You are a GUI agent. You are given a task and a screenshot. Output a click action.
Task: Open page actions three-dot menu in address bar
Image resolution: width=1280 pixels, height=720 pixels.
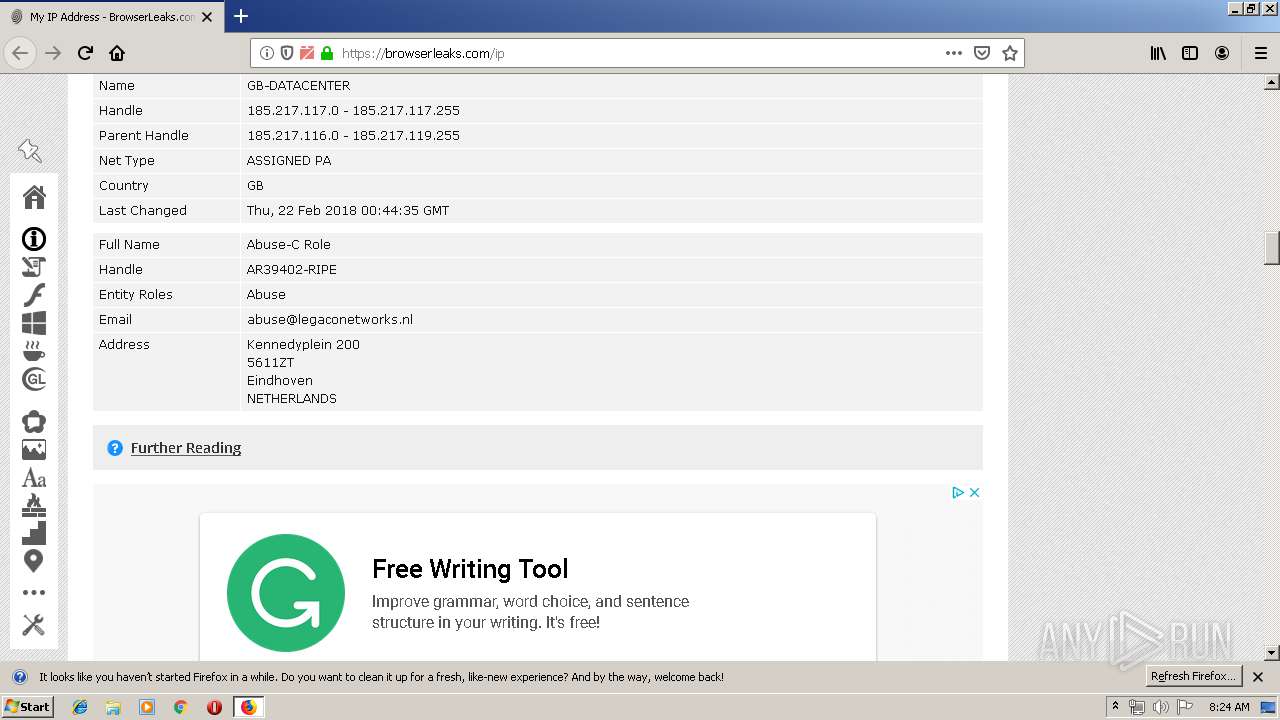(x=954, y=53)
